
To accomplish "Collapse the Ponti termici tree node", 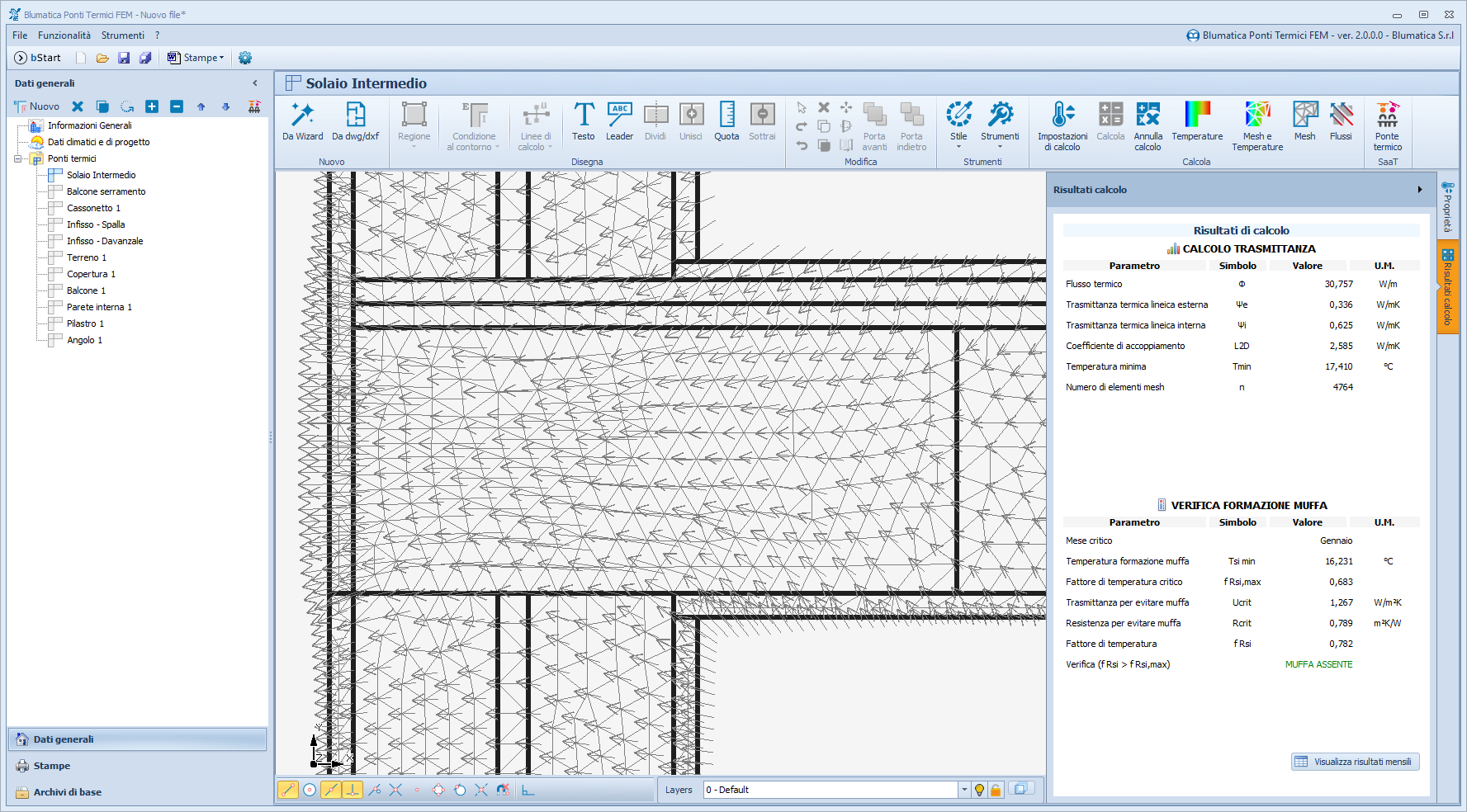I will pos(18,158).
